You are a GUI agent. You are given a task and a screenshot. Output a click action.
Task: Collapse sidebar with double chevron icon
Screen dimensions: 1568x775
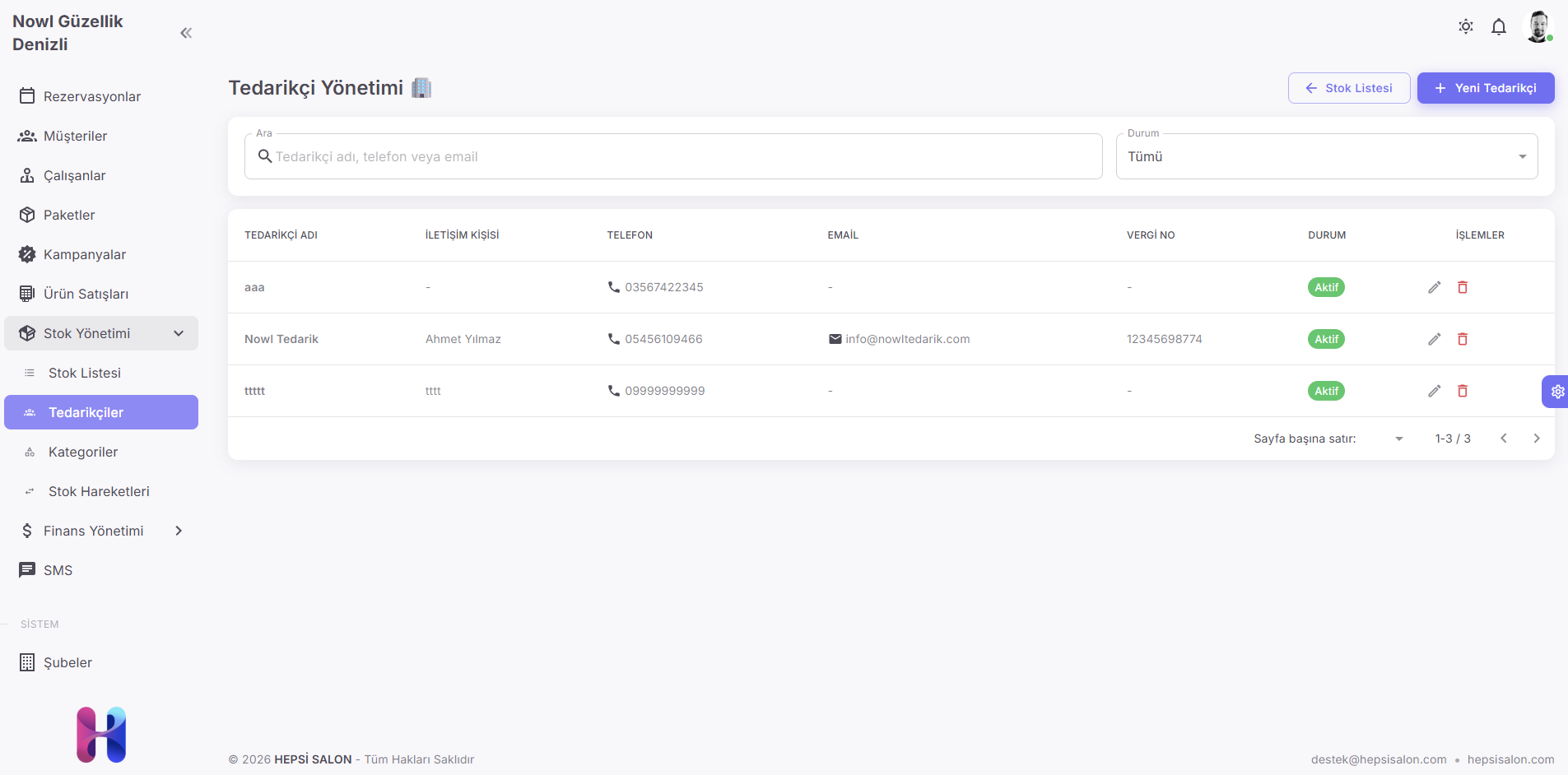(186, 33)
